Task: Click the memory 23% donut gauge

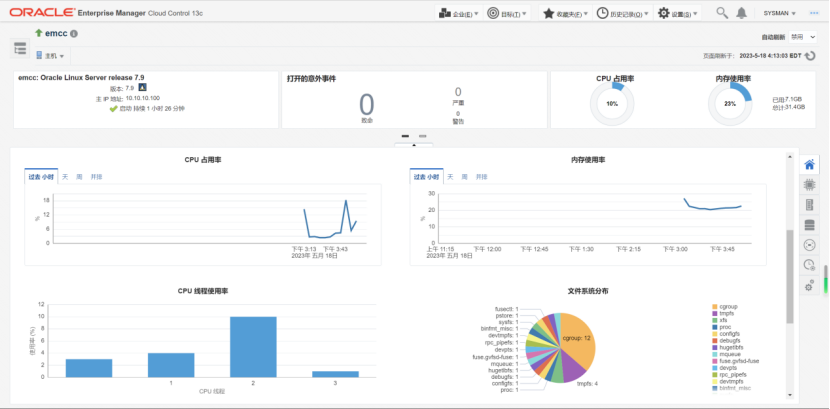Action: coord(730,104)
